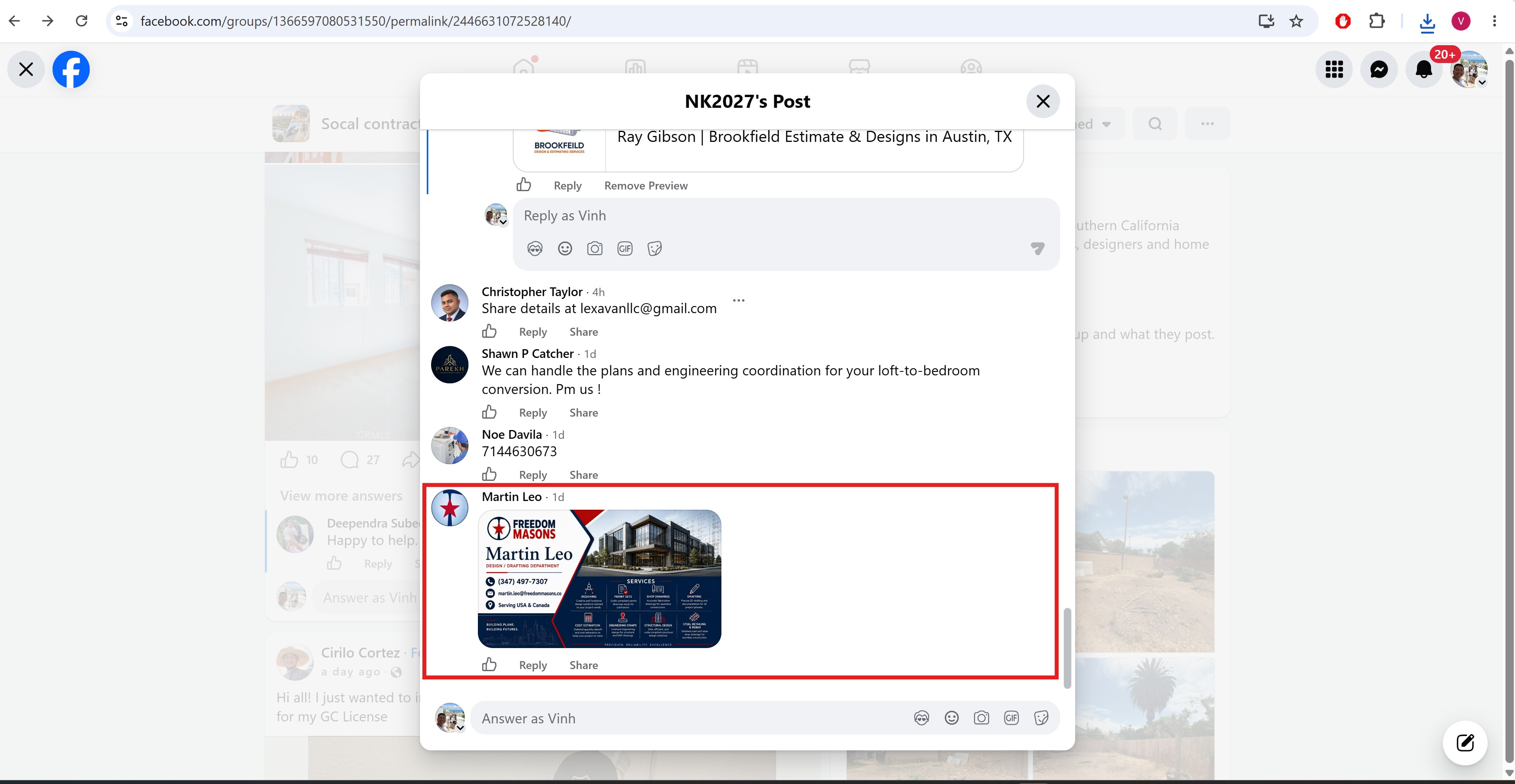
Task: Share Martin Leo's comment
Action: click(x=583, y=665)
